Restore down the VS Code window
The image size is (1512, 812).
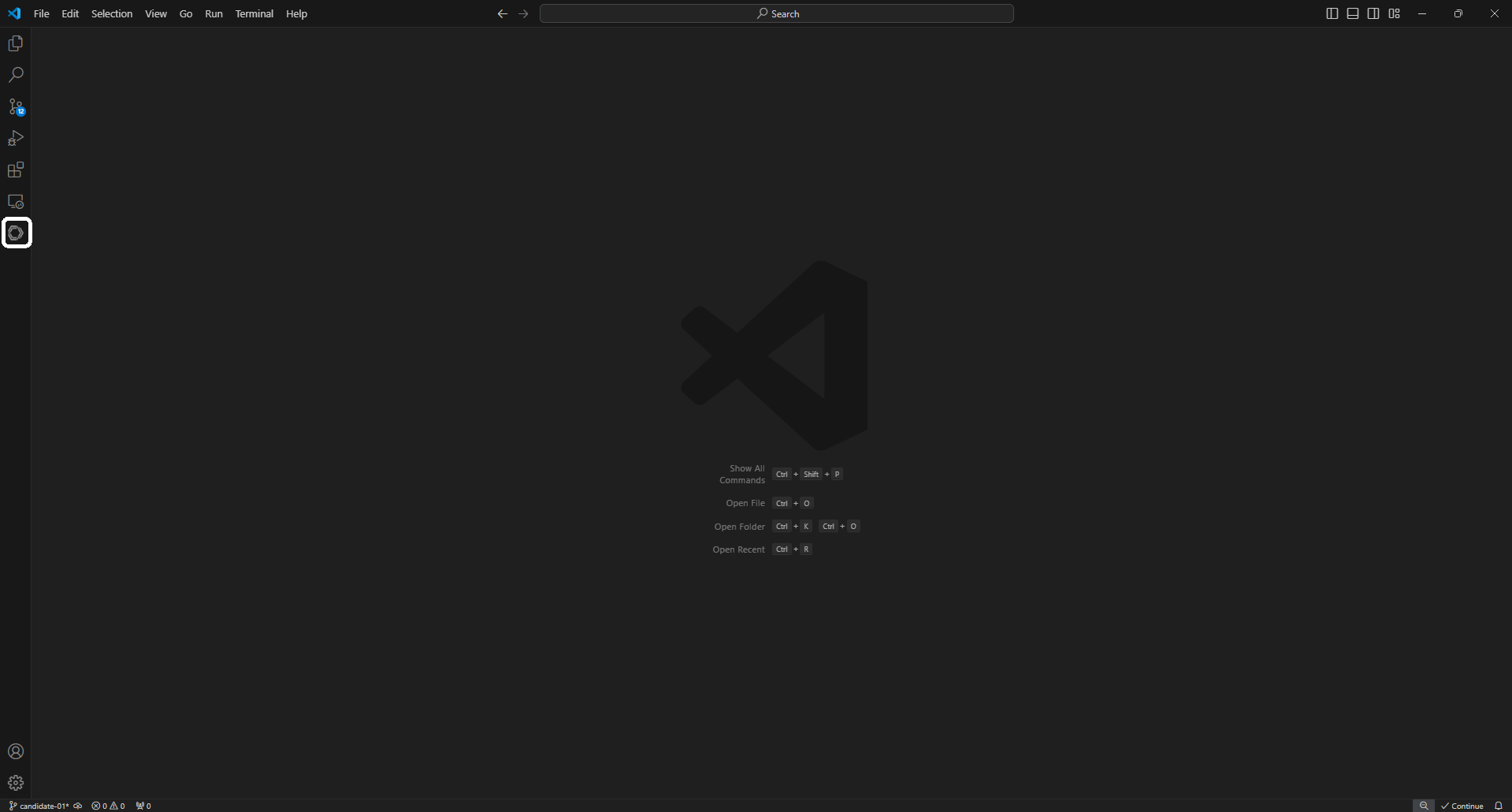(x=1458, y=13)
